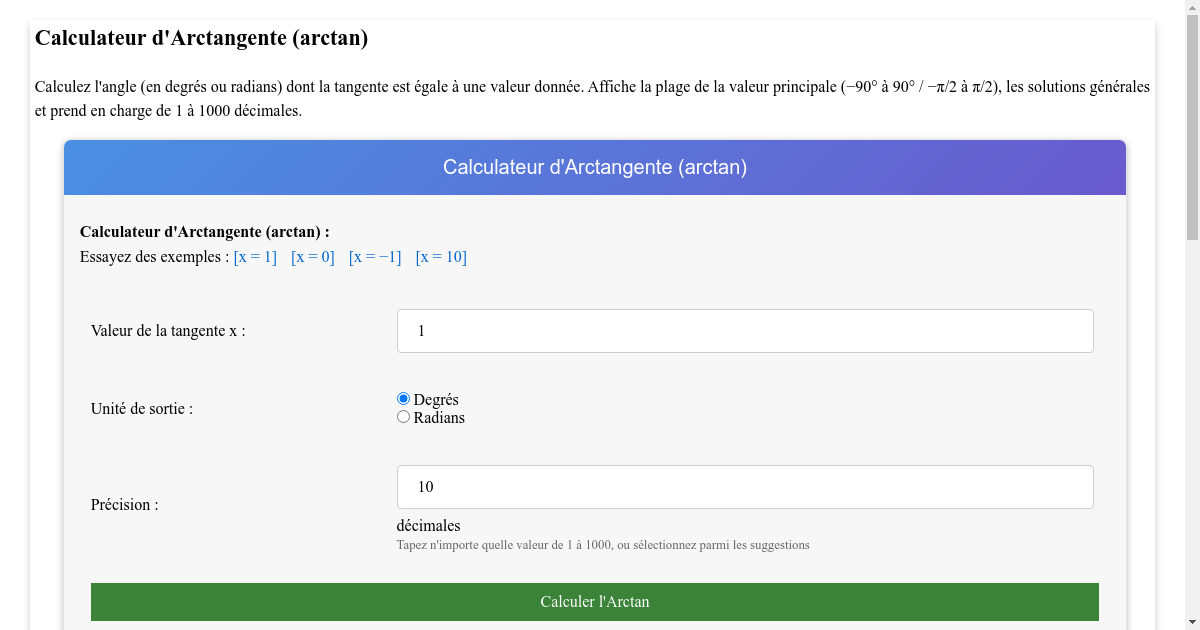1200x630 pixels.
Task: Click the [x = 1] example link
Action: 255,257
